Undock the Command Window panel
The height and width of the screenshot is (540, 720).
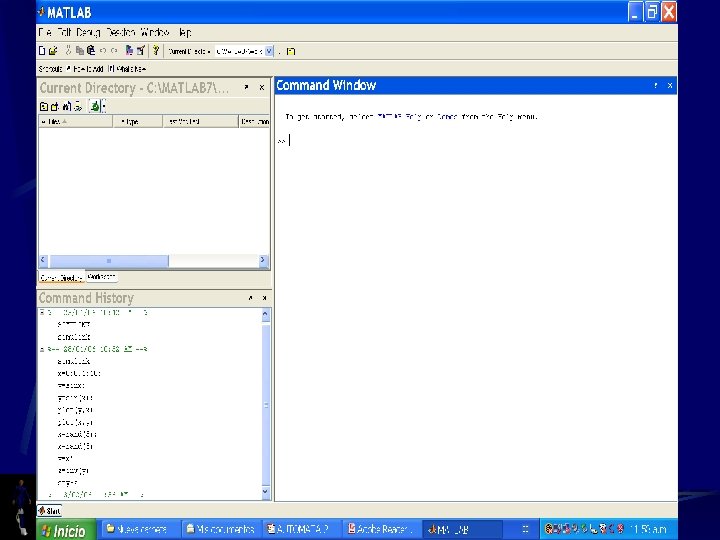click(x=656, y=86)
